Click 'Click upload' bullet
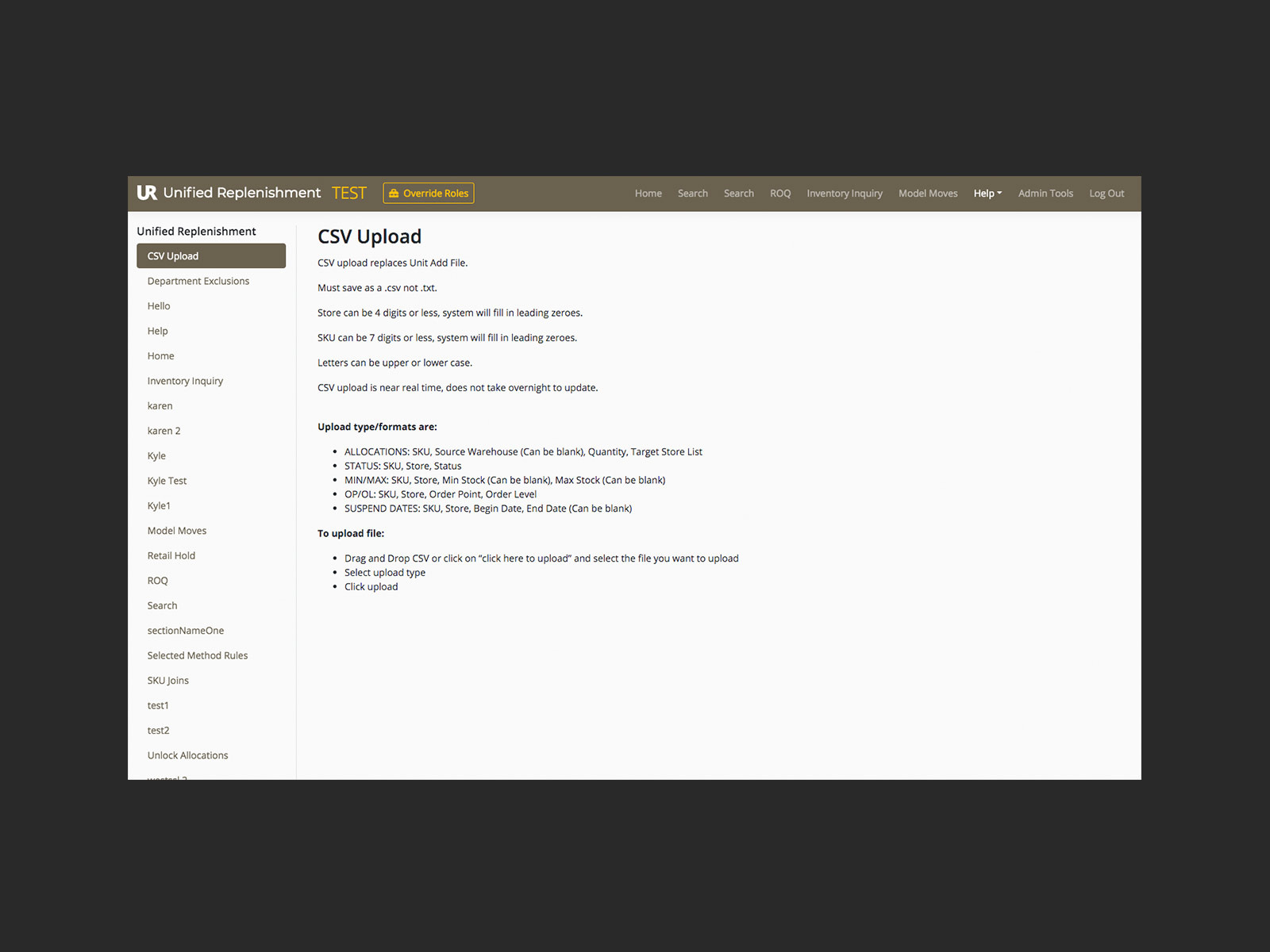This screenshot has height=952, width=1270. coord(371,587)
